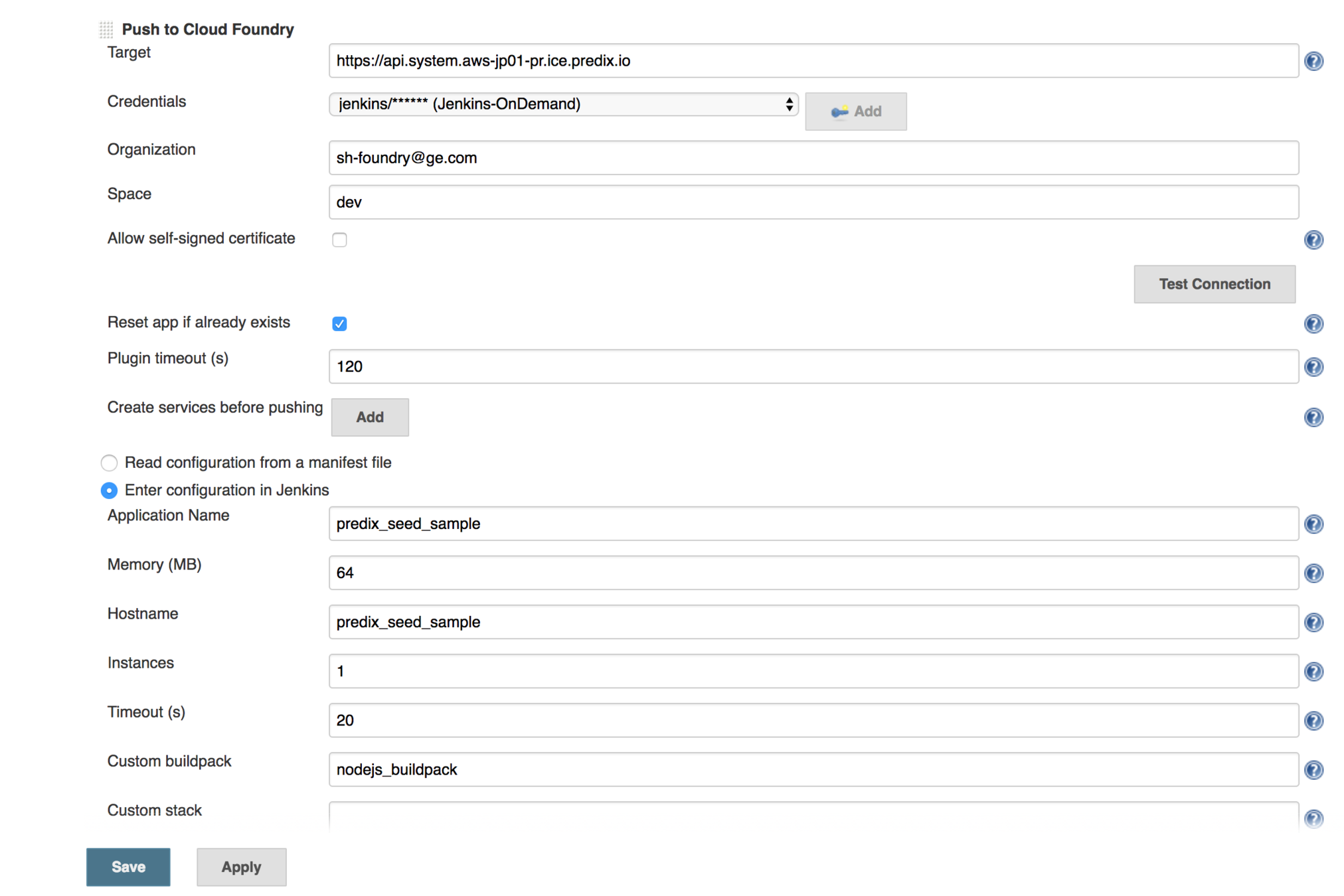Add a service before pushing
Viewport: 1344px width, 896px height.
(370, 417)
